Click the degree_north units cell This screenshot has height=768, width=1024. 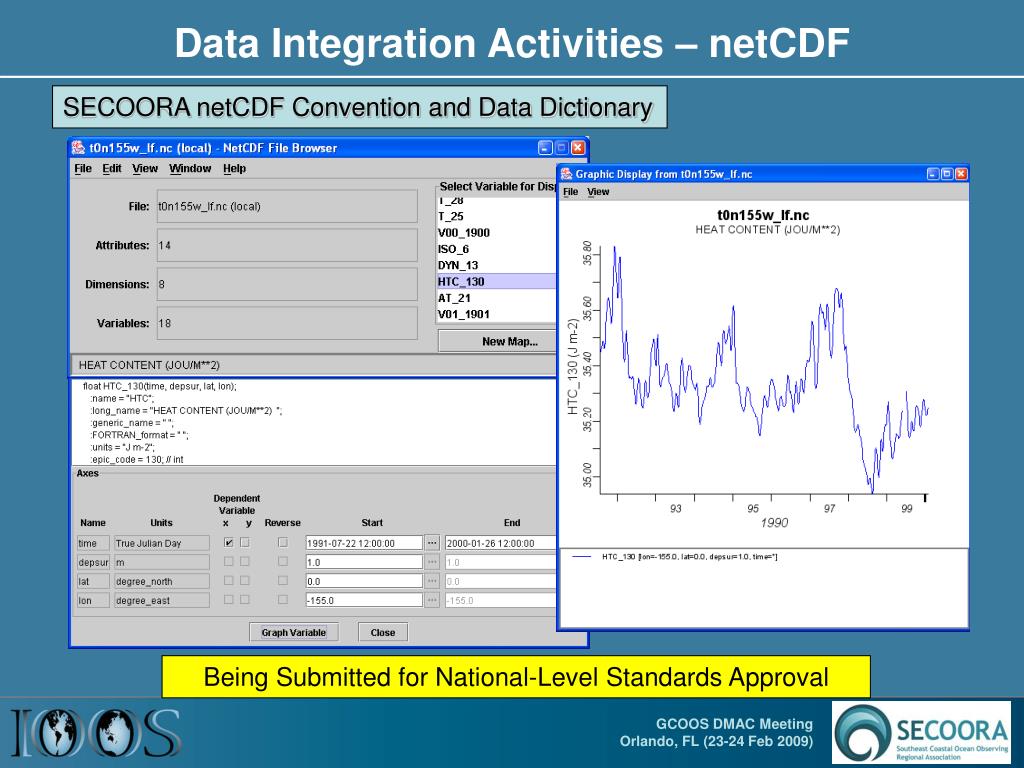(162, 581)
